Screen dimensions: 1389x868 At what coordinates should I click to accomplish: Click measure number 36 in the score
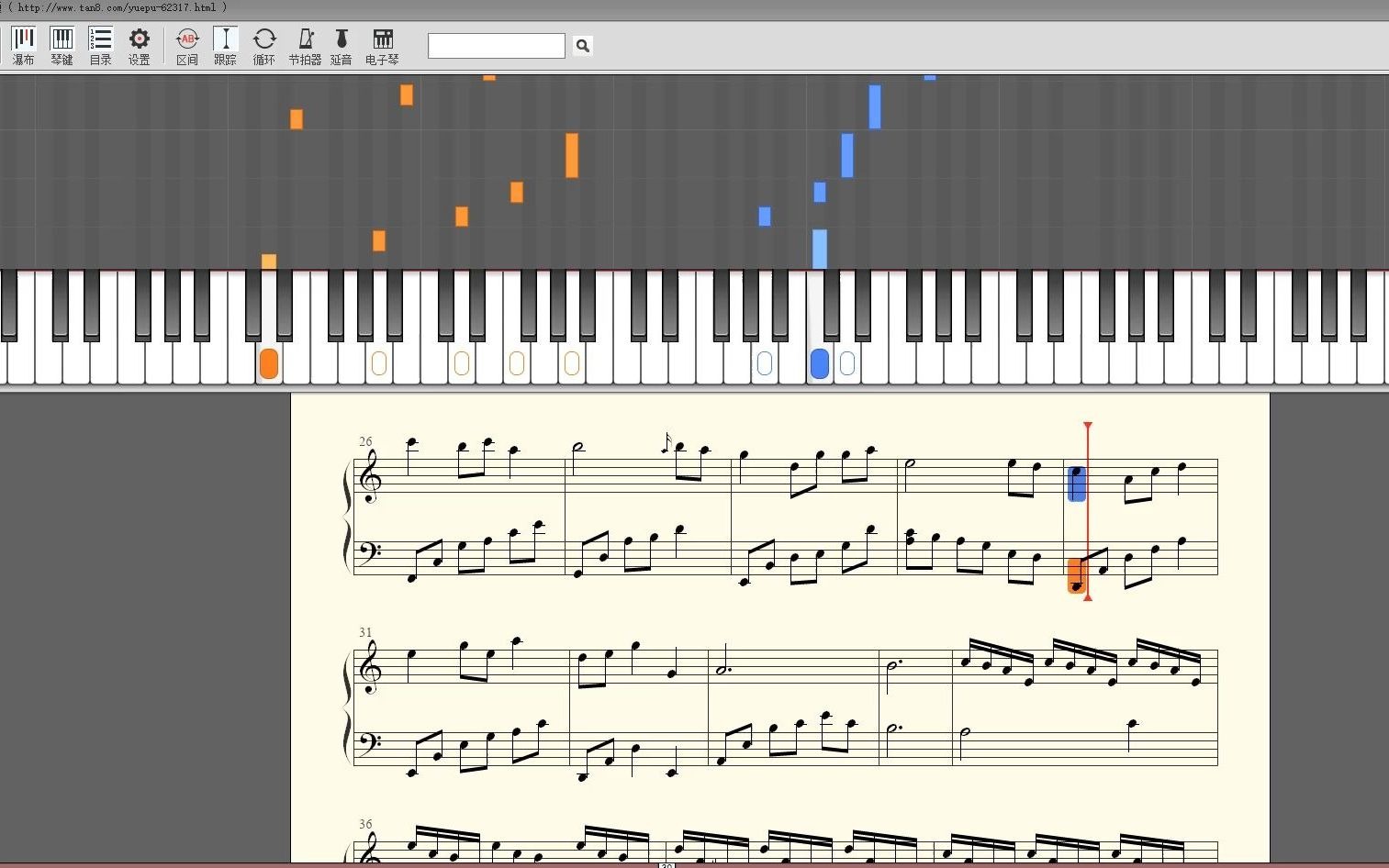point(365,824)
